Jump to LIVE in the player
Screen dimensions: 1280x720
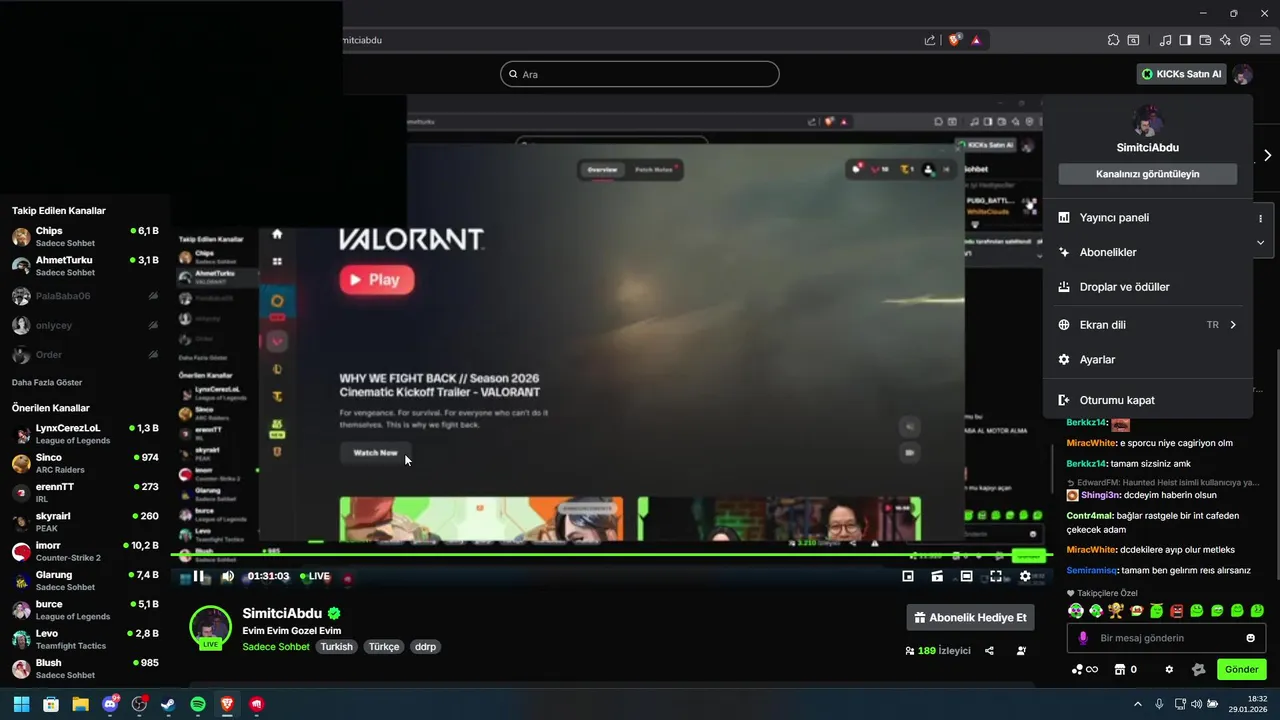[314, 576]
